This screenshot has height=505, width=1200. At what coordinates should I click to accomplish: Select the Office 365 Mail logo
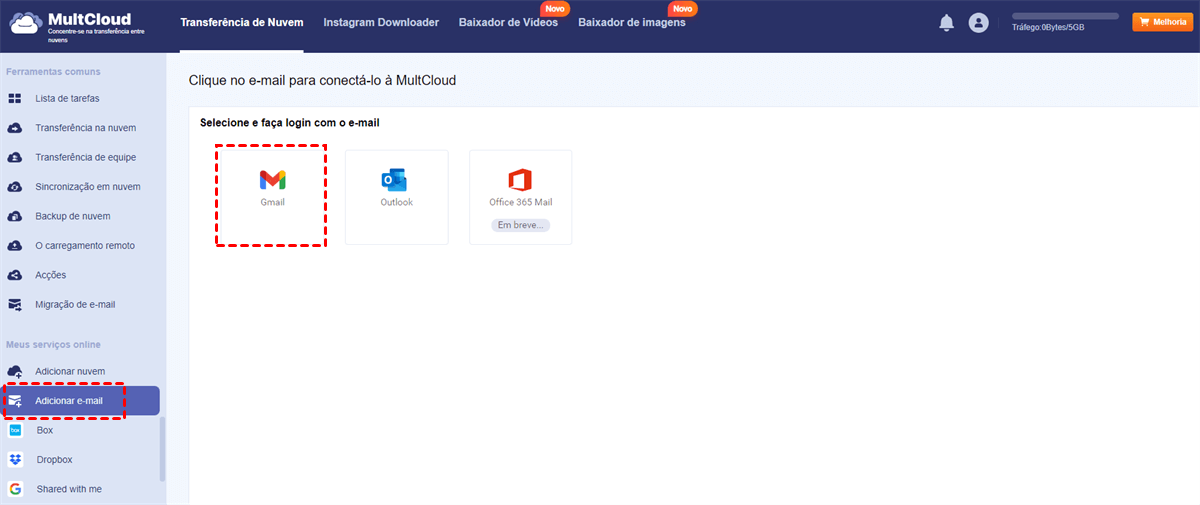[x=520, y=180]
